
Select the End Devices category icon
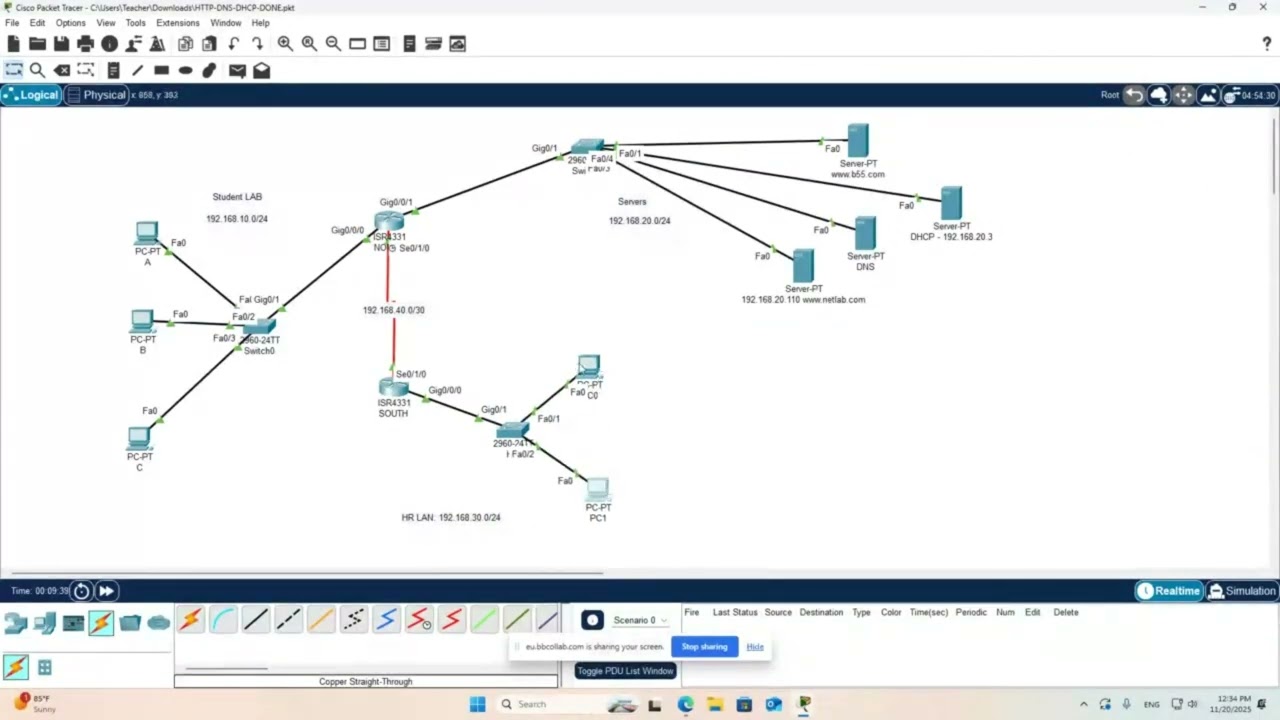44,623
